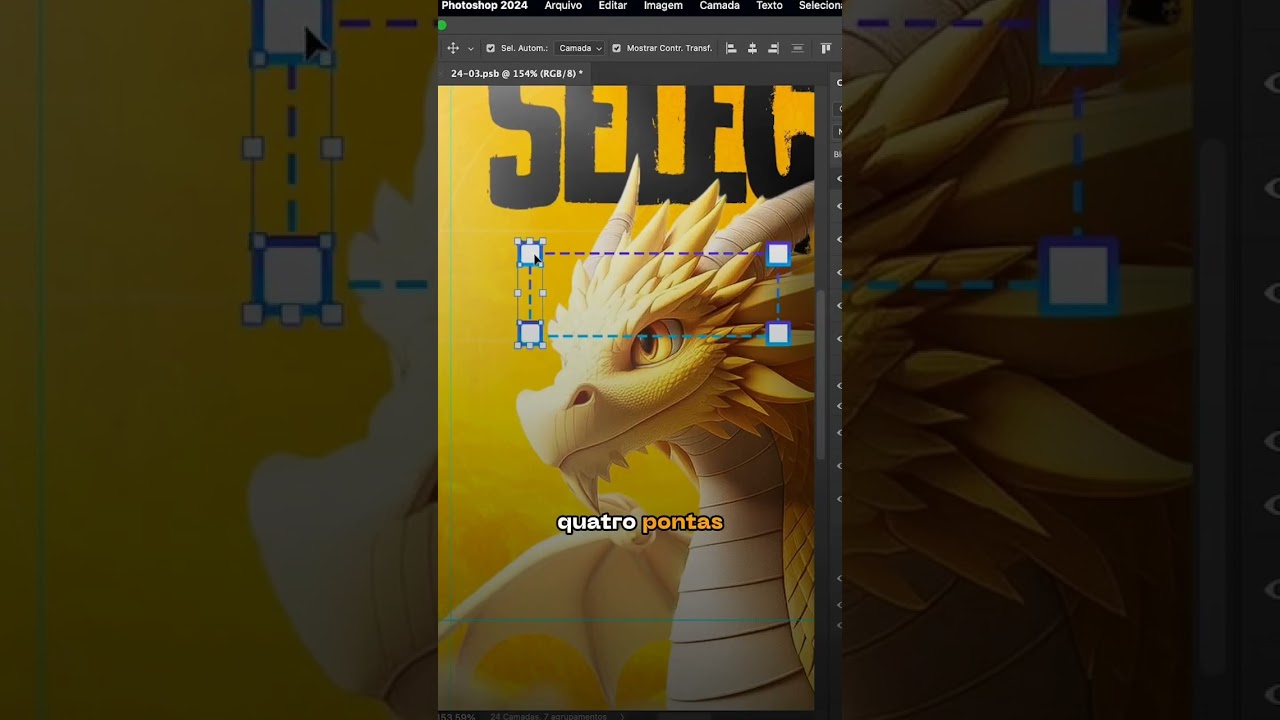The height and width of the screenshot is (720, 1280).
Task: Align right edges icon
Action: coord(773,48)
